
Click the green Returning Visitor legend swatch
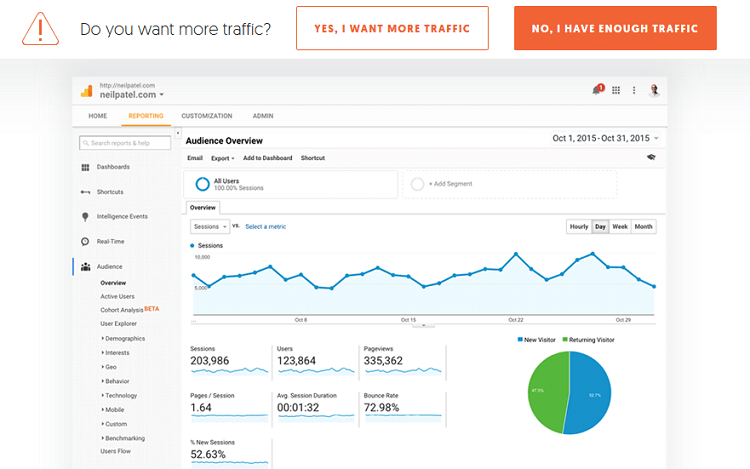[565, 340]
